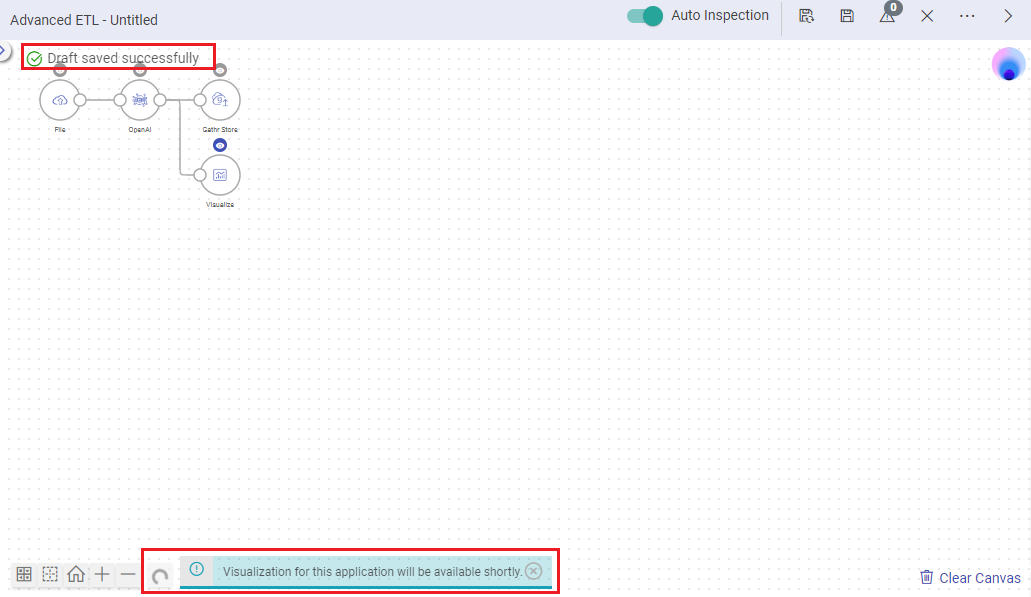Click the dotted selection box icon

(50, 574)
